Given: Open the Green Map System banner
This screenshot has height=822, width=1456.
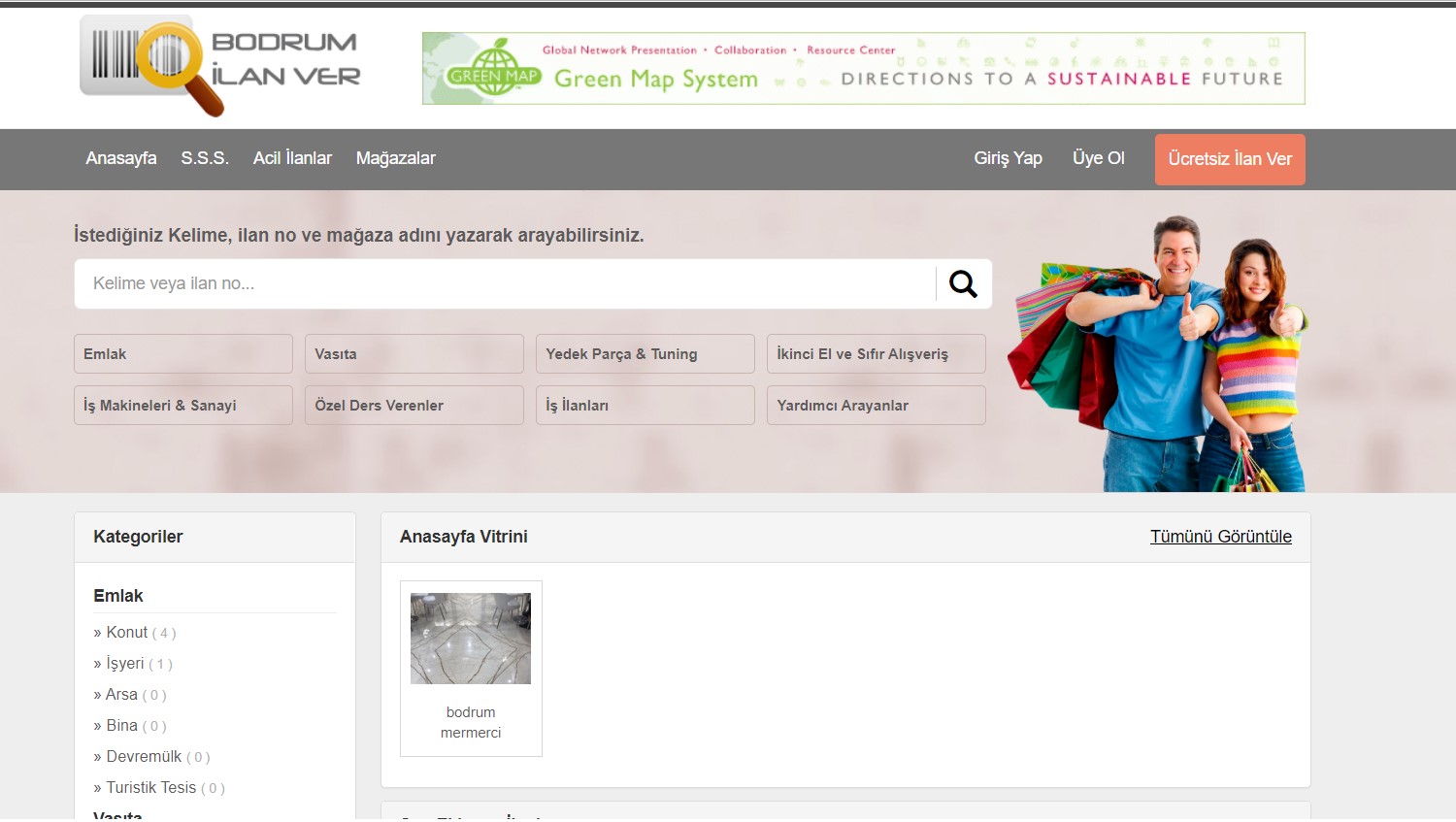Looking at the screenshot, I should click(863, 69).
